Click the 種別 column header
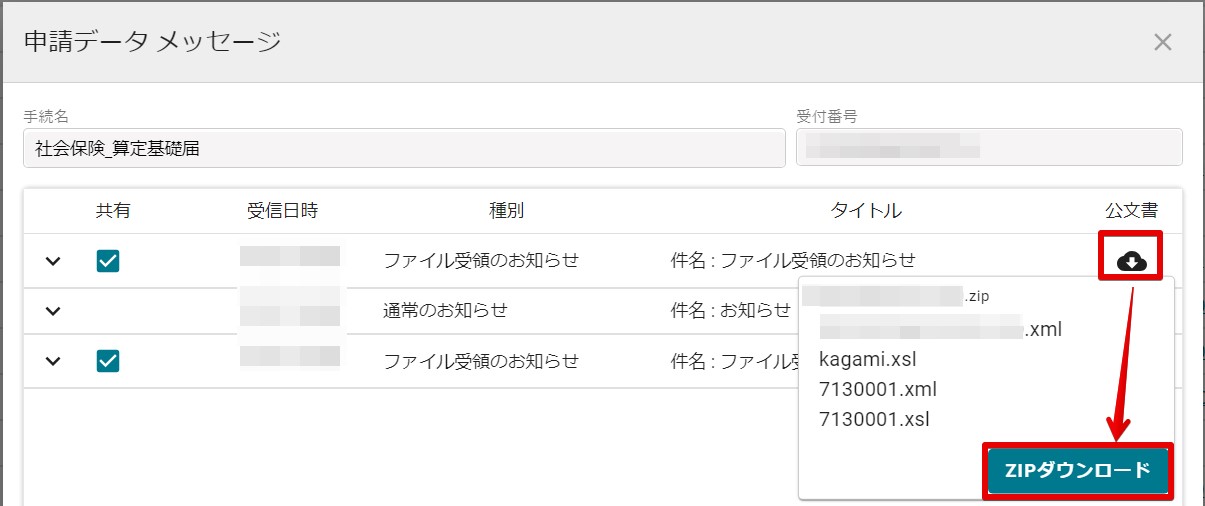Screen dimensions: 1205x506 pos(506,211)
